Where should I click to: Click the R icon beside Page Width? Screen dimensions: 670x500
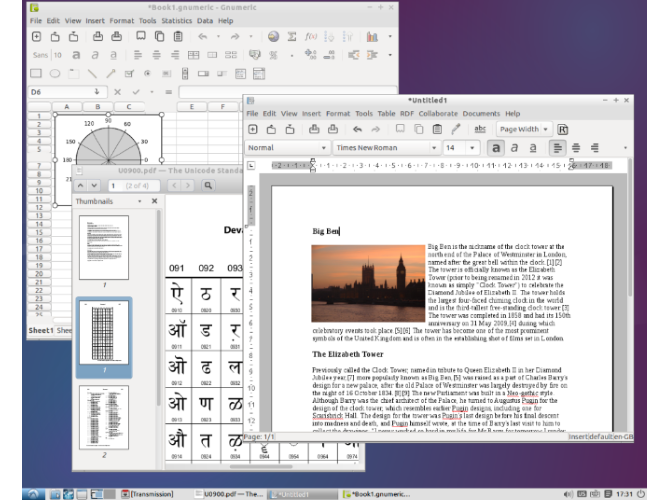pyautogui.click(x=563, y=129)
